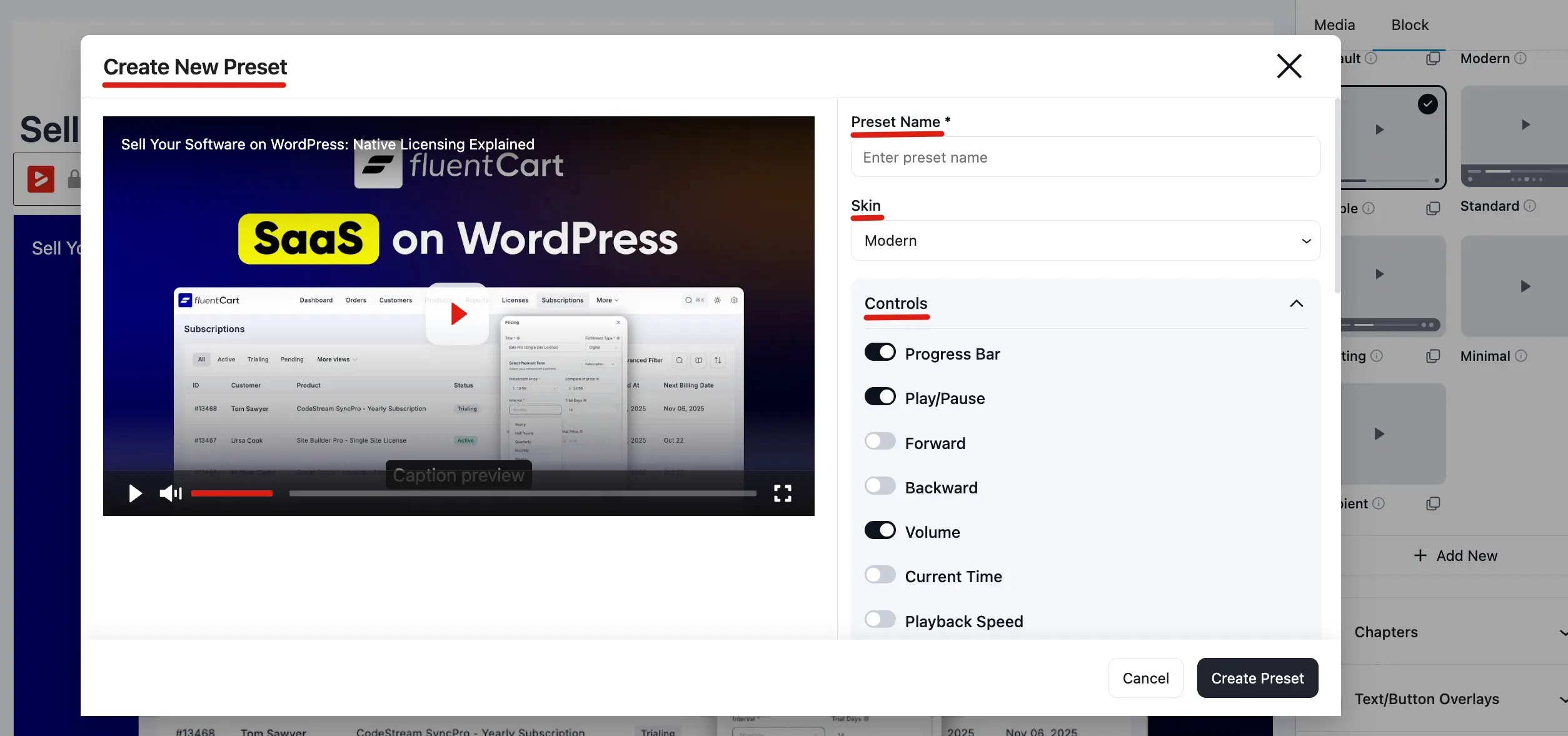The image size is (1568, 736).
Task: Click the info icon next to Standard
Action: tap(1530, 206)
